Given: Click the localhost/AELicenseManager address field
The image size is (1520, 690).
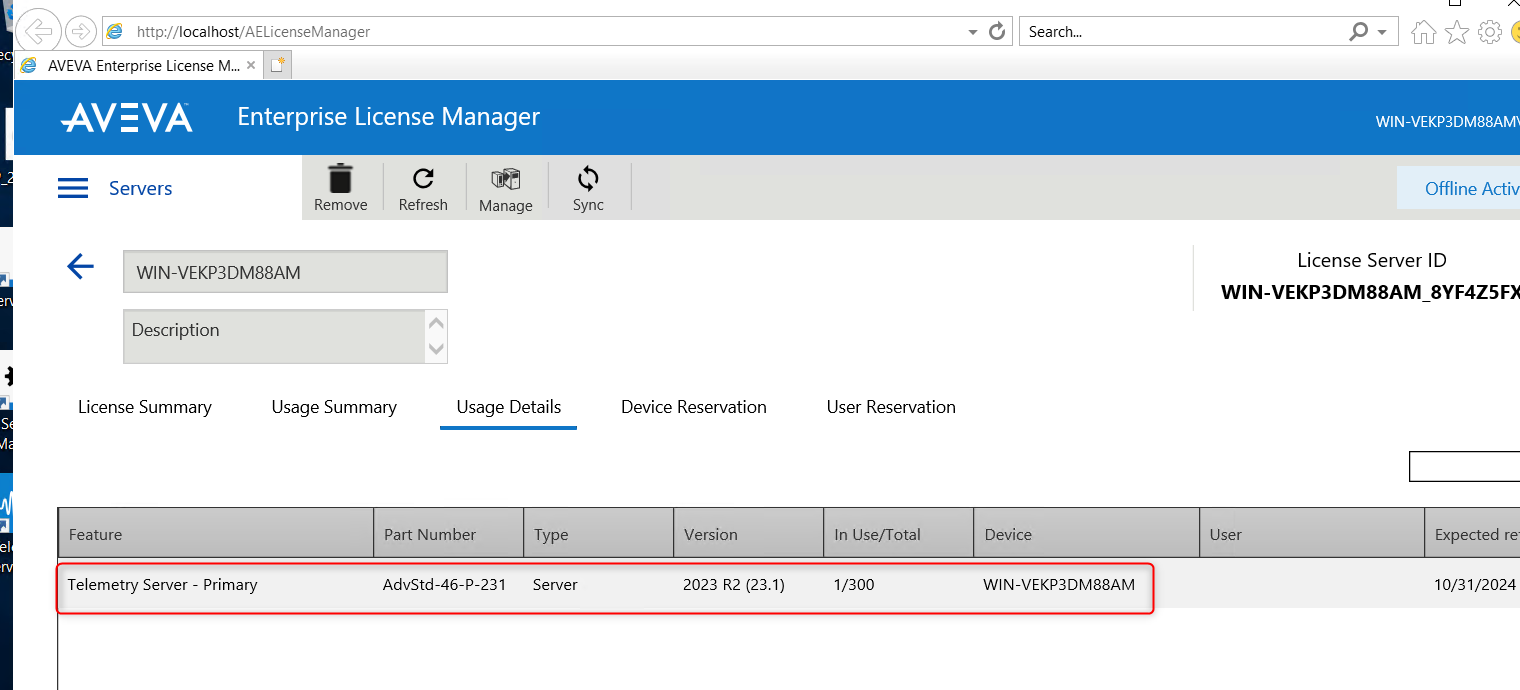Looking at the screenshot, I should [540, 32].
